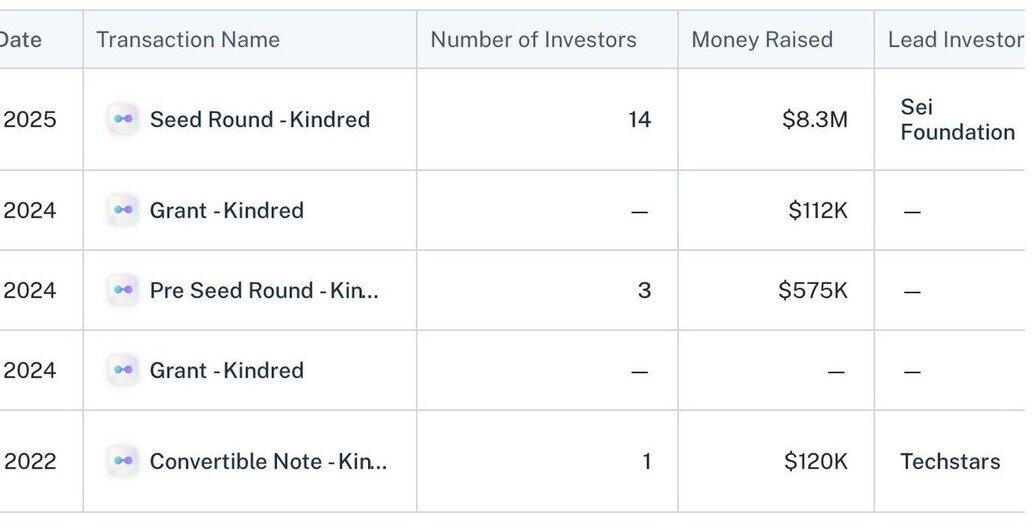Click Kindred logo beside $112K Grant
This screenshot has height=527, width=1032.
[123, 210]
